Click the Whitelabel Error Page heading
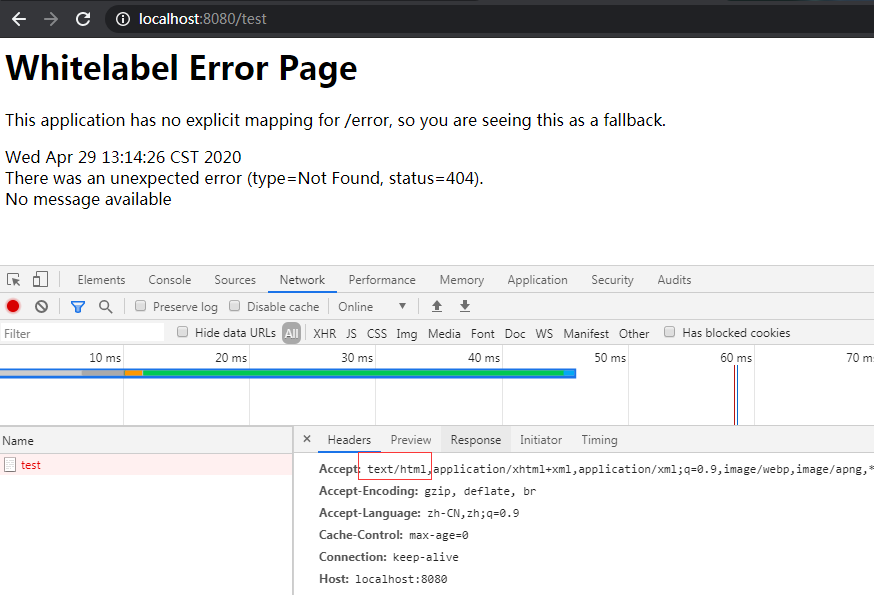The height and width of the screenshot is (595, 874). coord(181,68)
